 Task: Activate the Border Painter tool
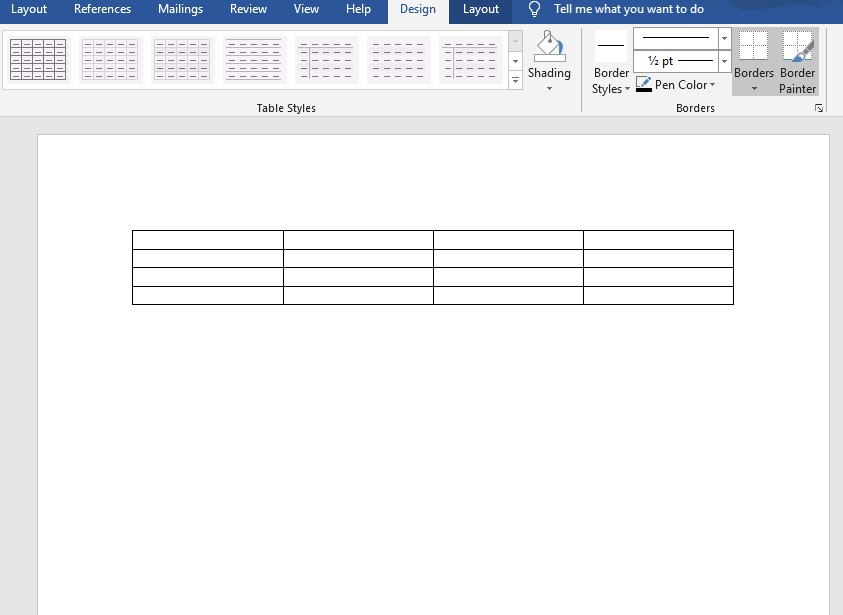click(797, 61)
